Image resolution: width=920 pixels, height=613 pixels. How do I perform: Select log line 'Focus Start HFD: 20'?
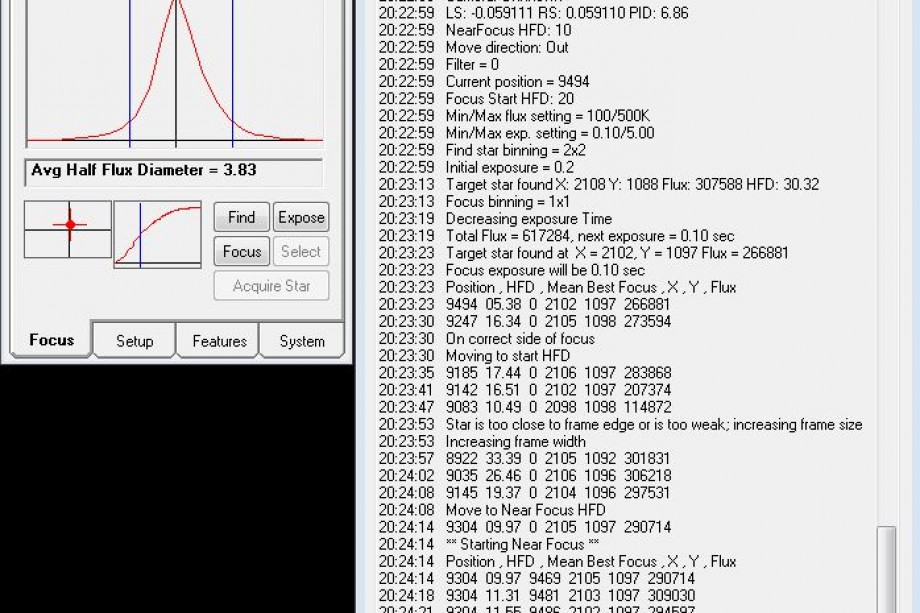(x=476, y=98)
